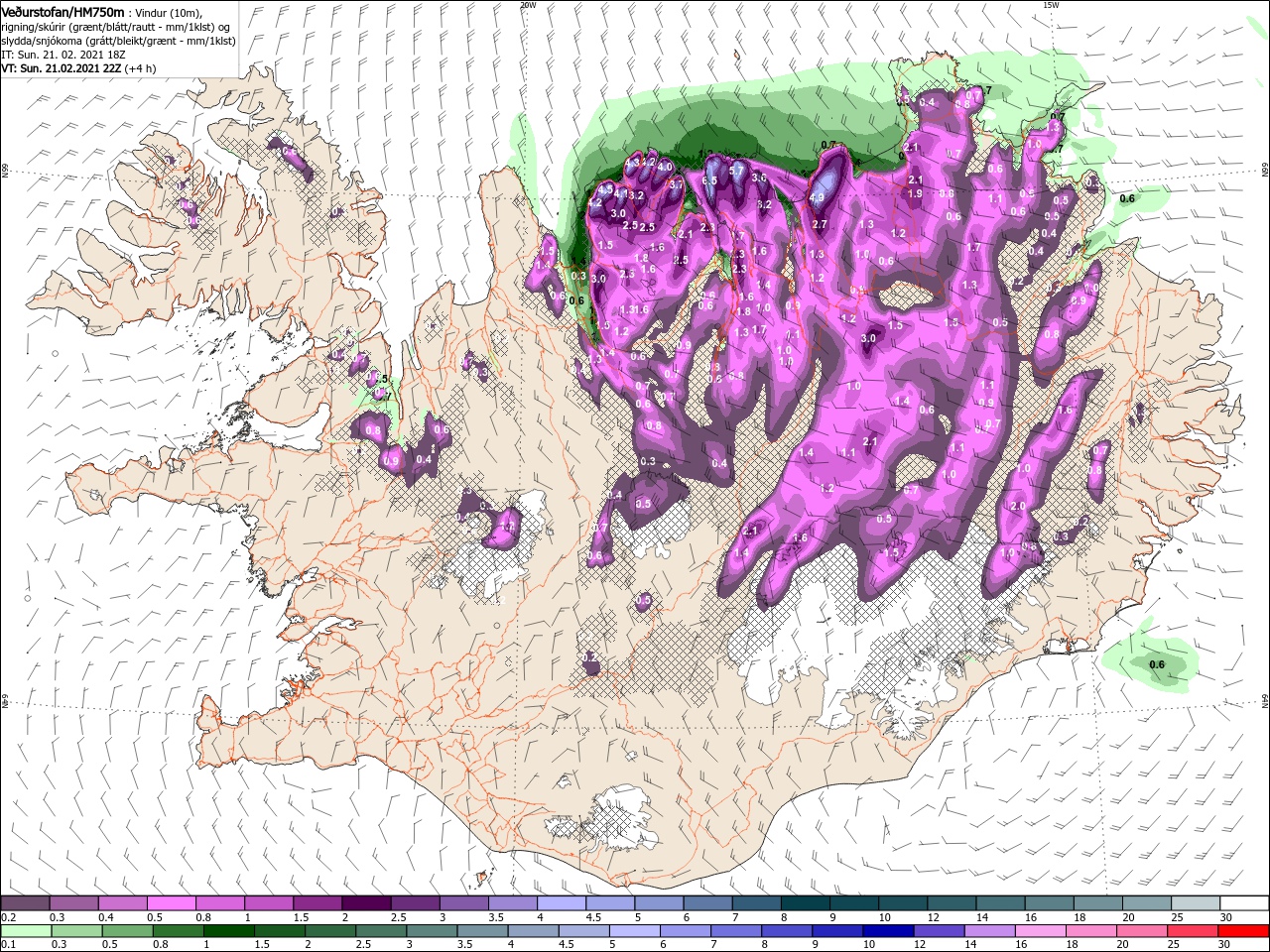The image size is (1270, 952).
Task: Click the 4.9 snowfall value
Action: tap(817, 197)
